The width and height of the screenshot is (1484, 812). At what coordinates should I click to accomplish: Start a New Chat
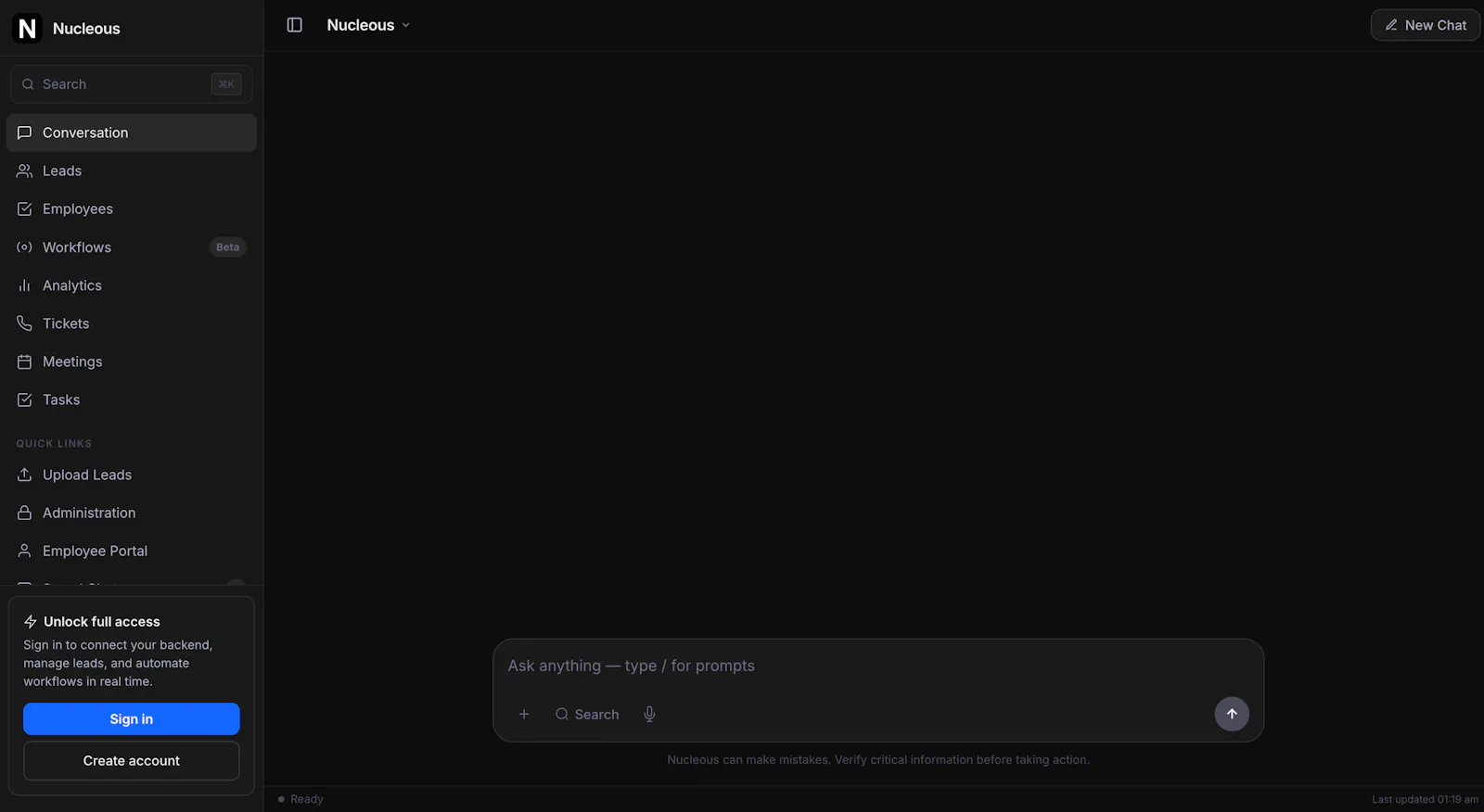click(x=1426, y=25)
